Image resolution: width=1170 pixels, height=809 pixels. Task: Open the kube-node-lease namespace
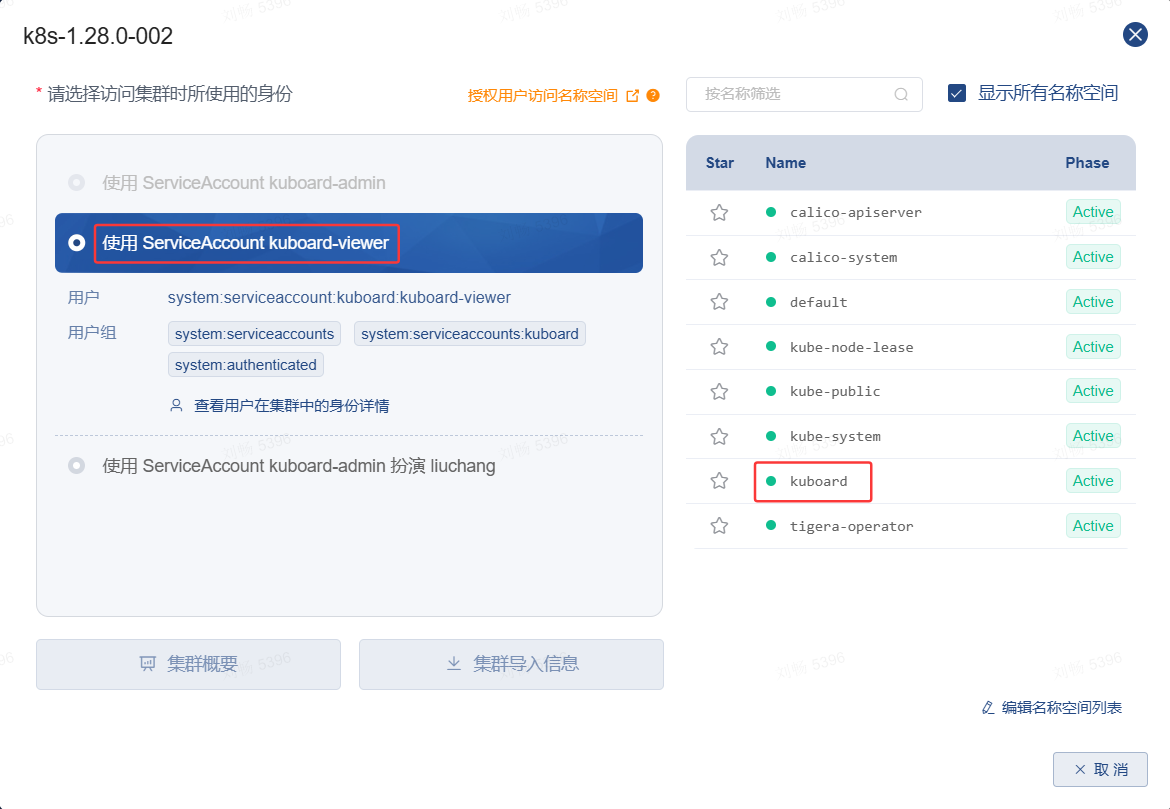851,347
